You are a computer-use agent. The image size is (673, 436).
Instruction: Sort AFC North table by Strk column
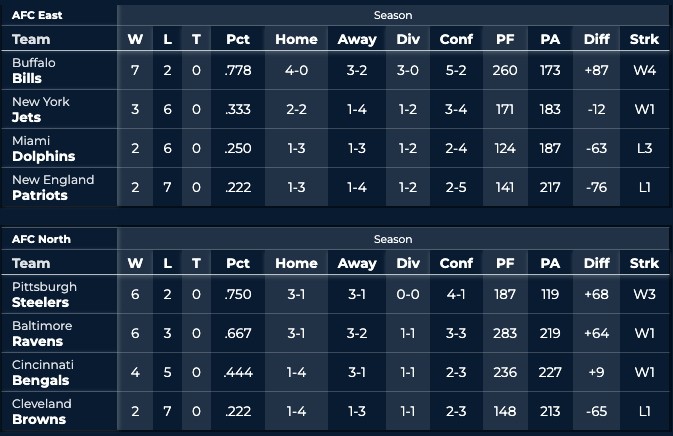[x=645, y=264]
